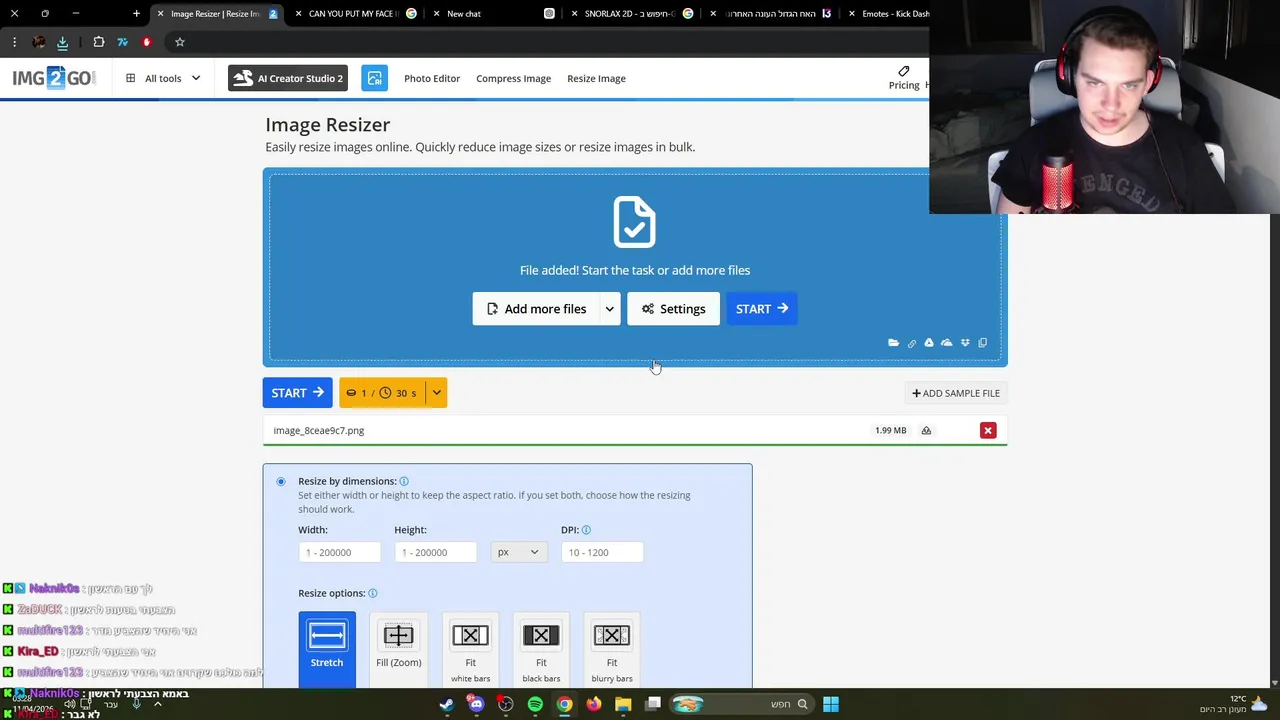Choose the Fit black bars option
The height and width of the screenshot is (720, 1280).
coord(541,650)
